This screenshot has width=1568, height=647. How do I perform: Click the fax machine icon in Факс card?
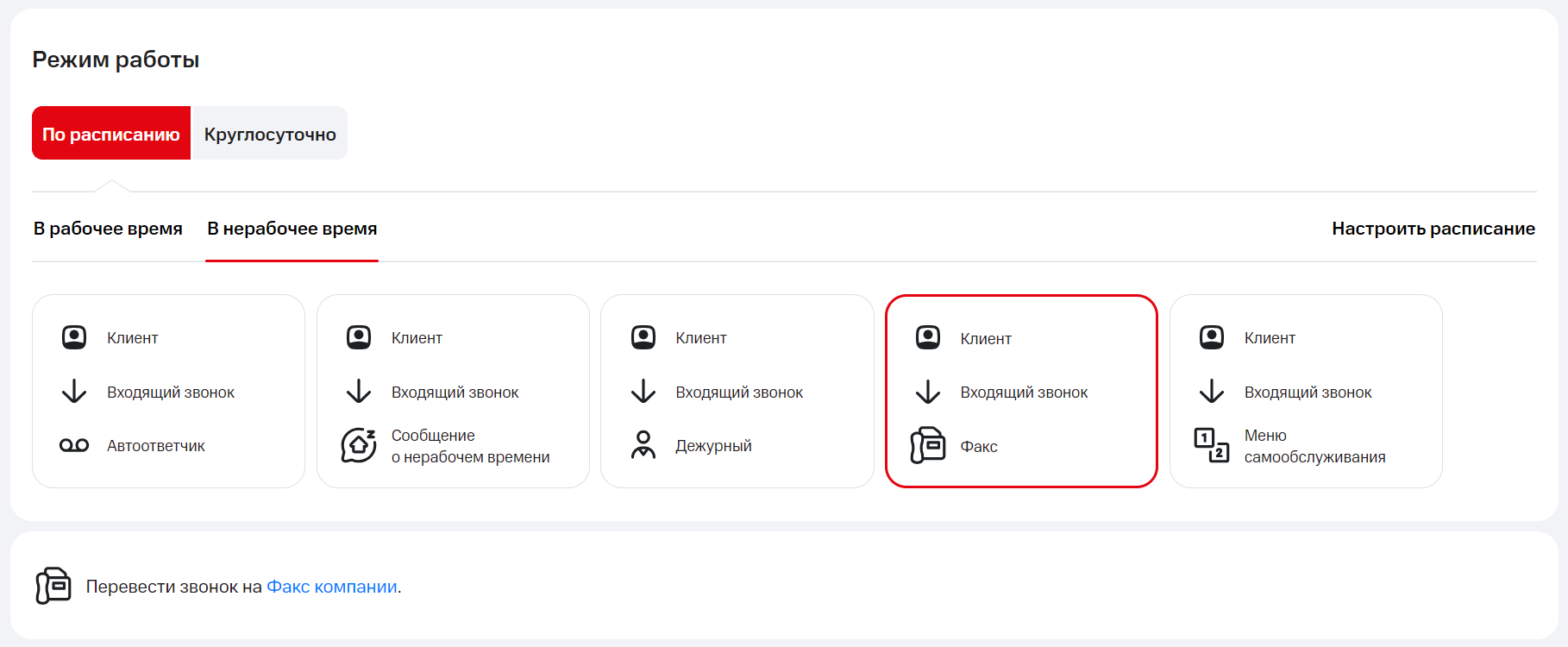pyautogui.click(x=928, y=446)
